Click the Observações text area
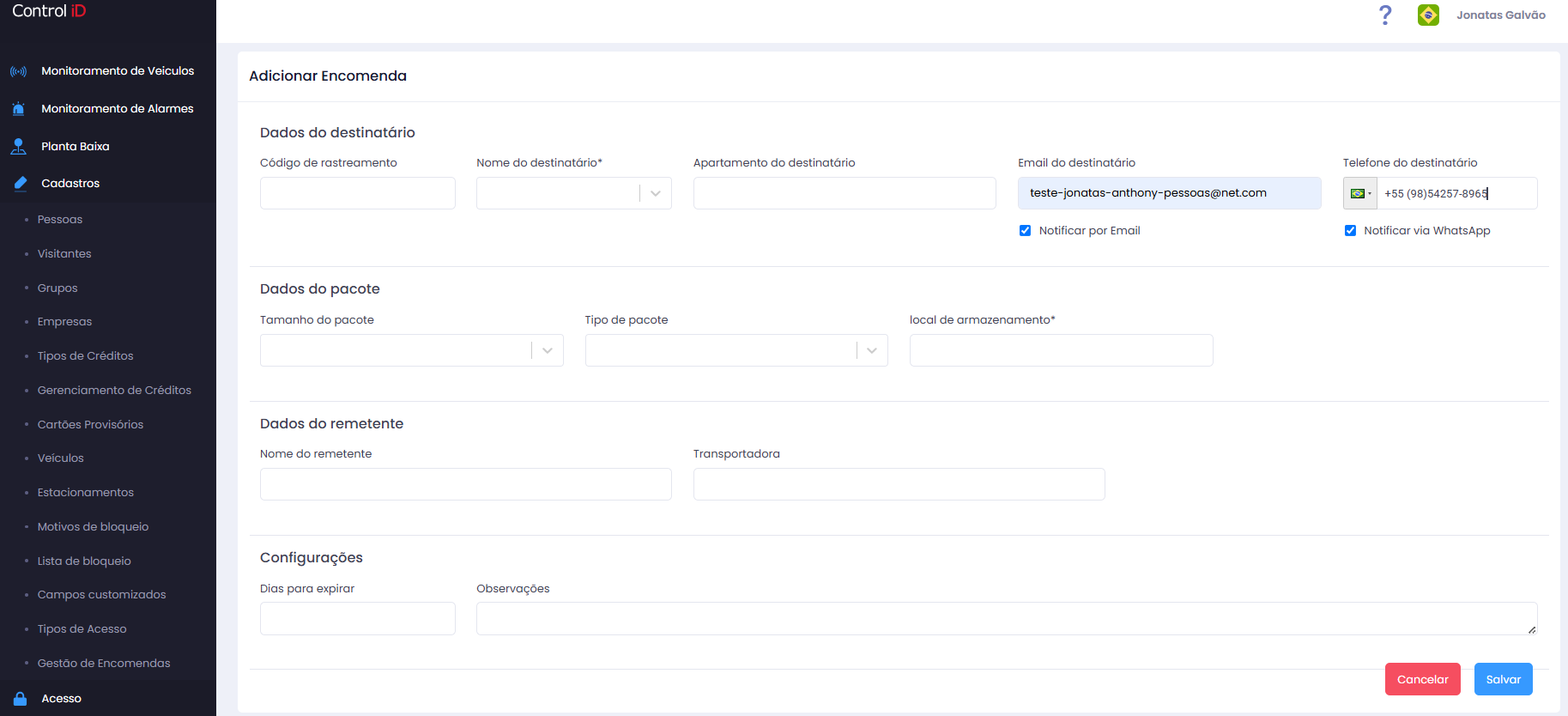Screen dimensions: 1568x716 point(1007,618)
